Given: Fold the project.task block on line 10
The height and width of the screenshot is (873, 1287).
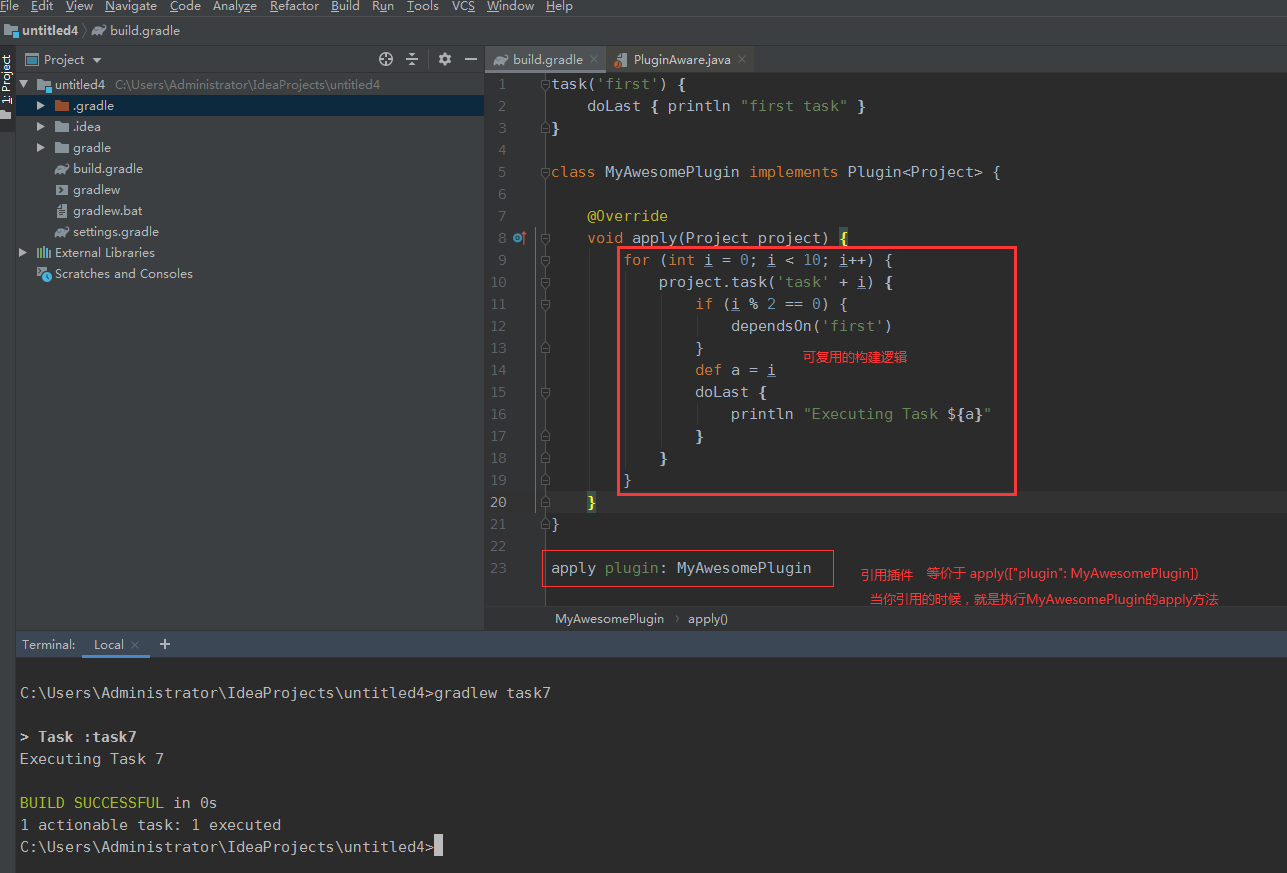Looking at the screenshot, I should pyautogui.click(x=545, y=282).
